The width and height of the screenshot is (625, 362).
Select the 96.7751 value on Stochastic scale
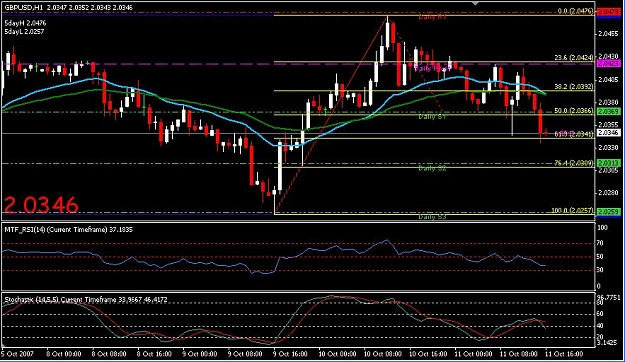coord(608,297)
